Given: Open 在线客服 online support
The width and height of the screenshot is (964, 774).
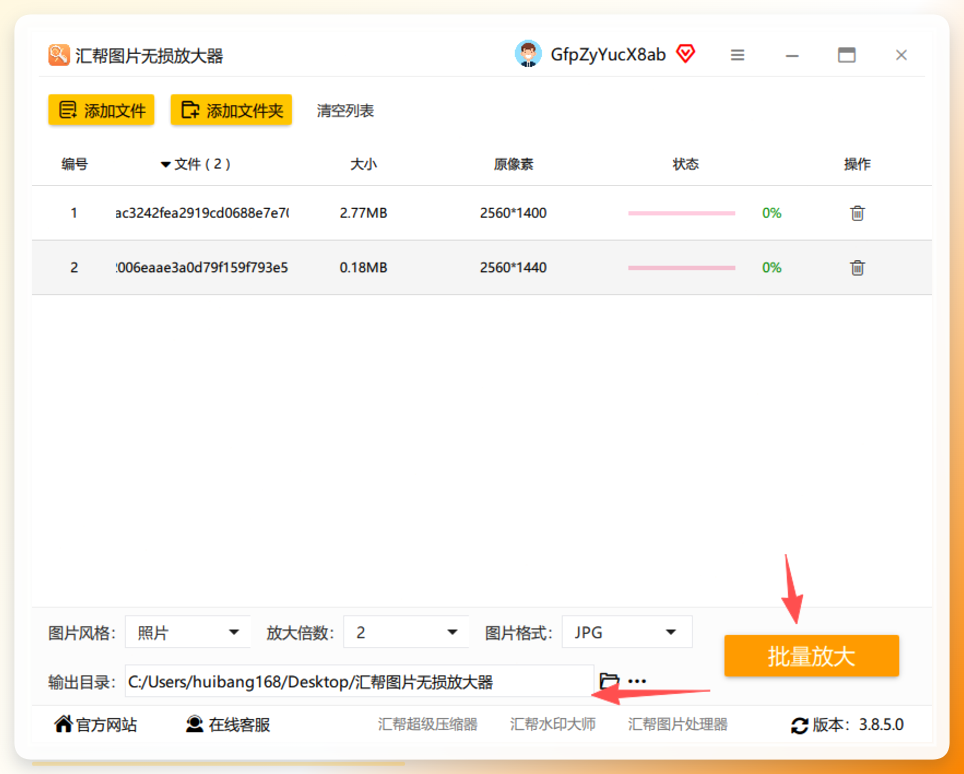Looking at the screenshot, I should 228,725.
